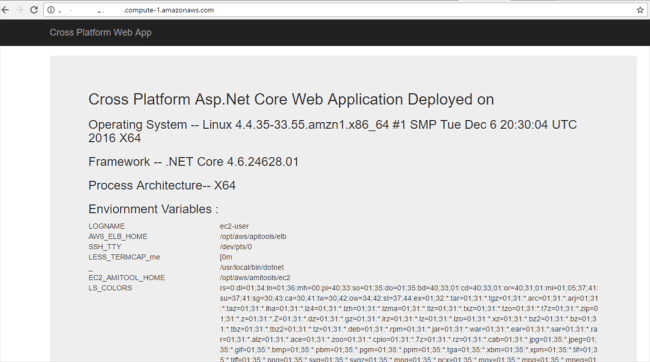Click the /usr/local/bin/dotnet path value

(252, 267)
